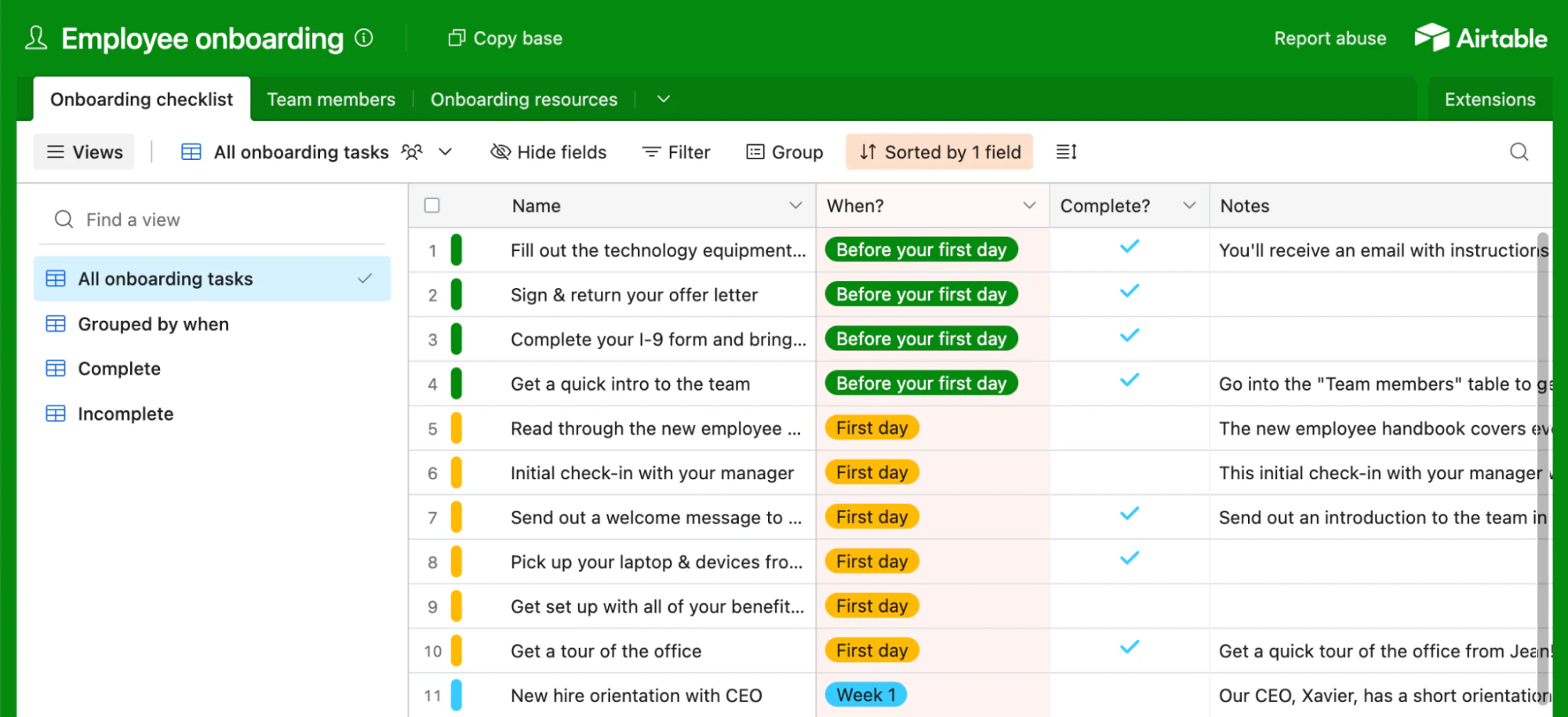Screen dimensions: 1568x717
Task: Click the Week 1 tag in row 11
Action: [866, 695]
